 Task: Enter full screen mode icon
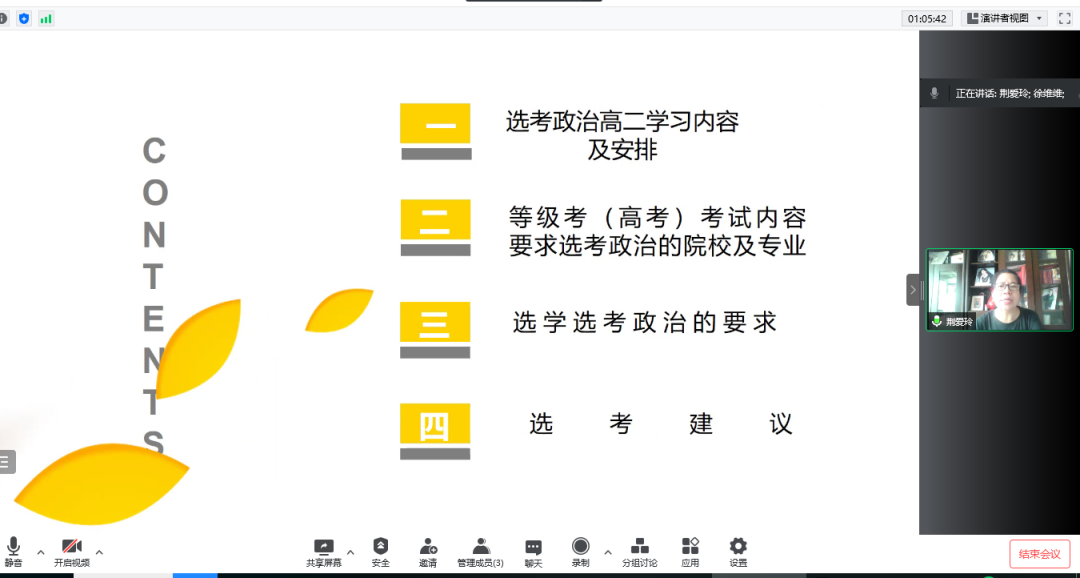pyautogui.click(x=1064, y=18)
